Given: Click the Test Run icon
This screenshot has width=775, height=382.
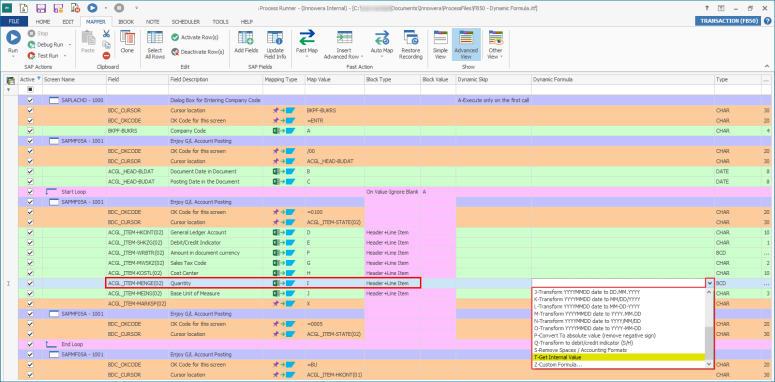Looking at the screenshot, I should 32,55.
